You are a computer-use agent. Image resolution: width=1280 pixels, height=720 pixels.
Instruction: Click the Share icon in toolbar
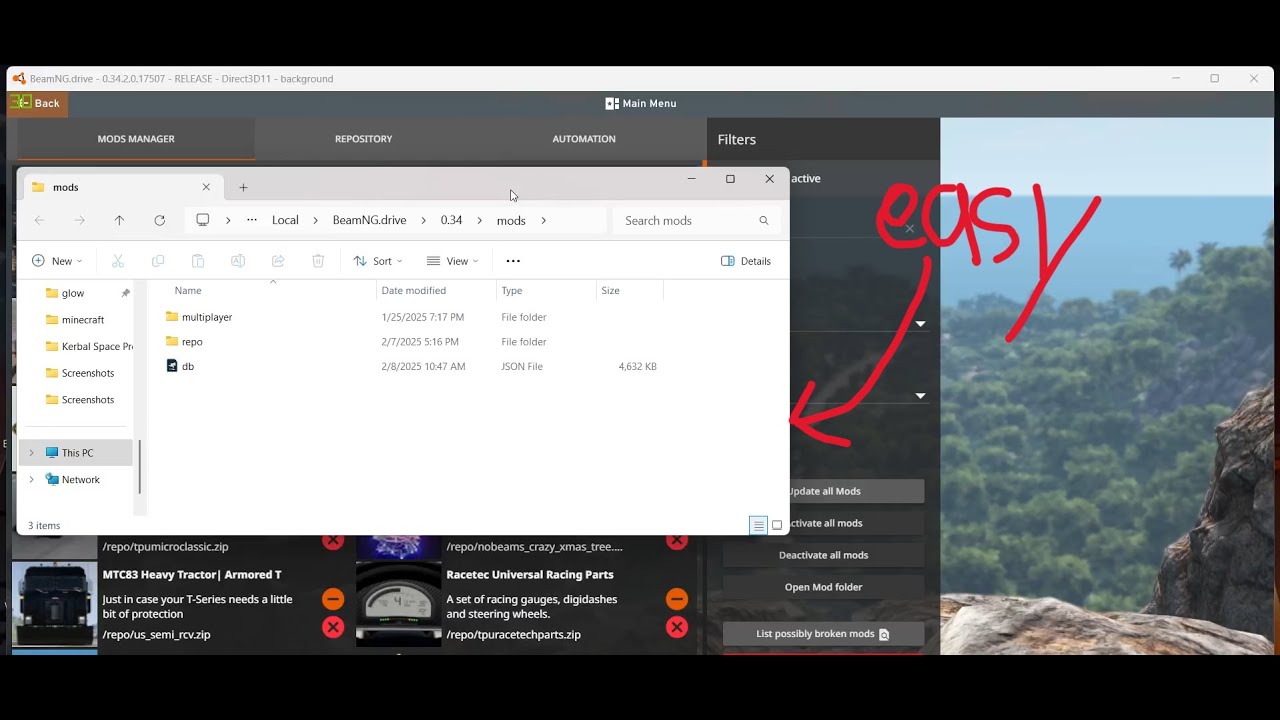click(278, 261)
